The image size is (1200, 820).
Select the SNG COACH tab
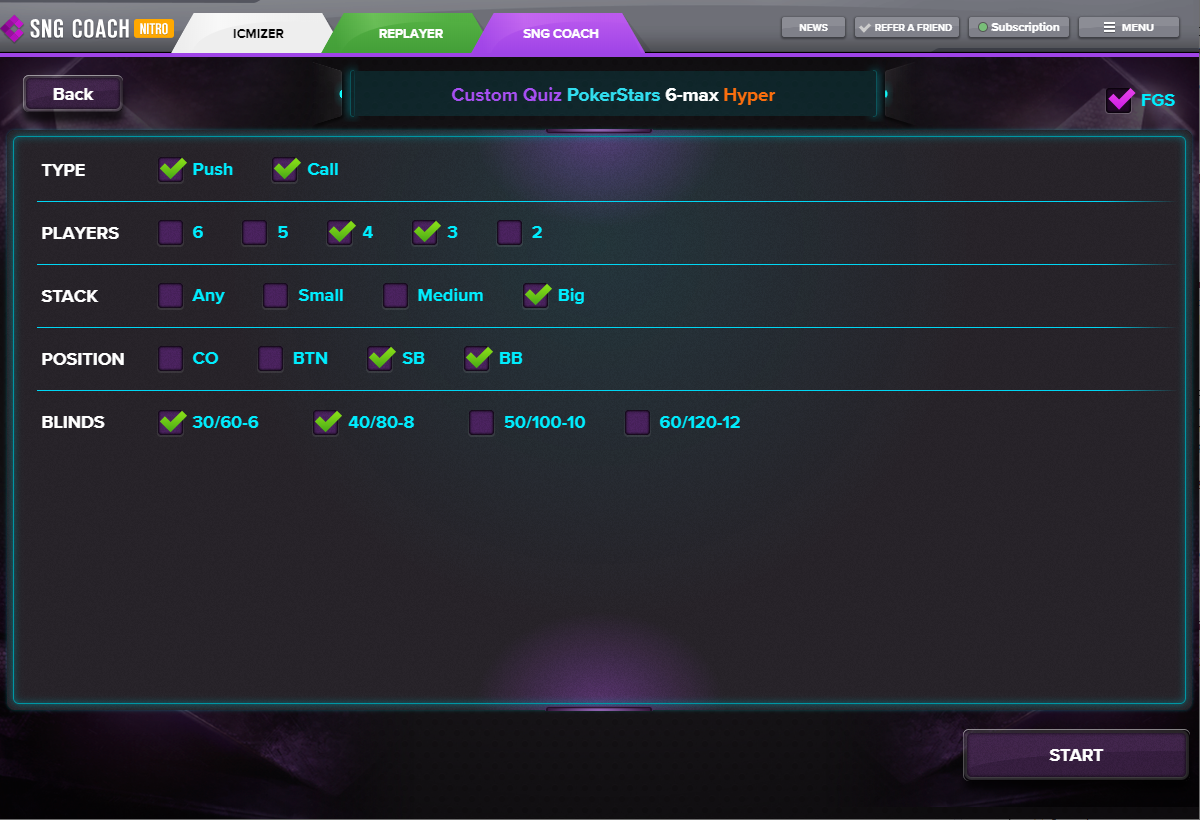click(560, 33)
